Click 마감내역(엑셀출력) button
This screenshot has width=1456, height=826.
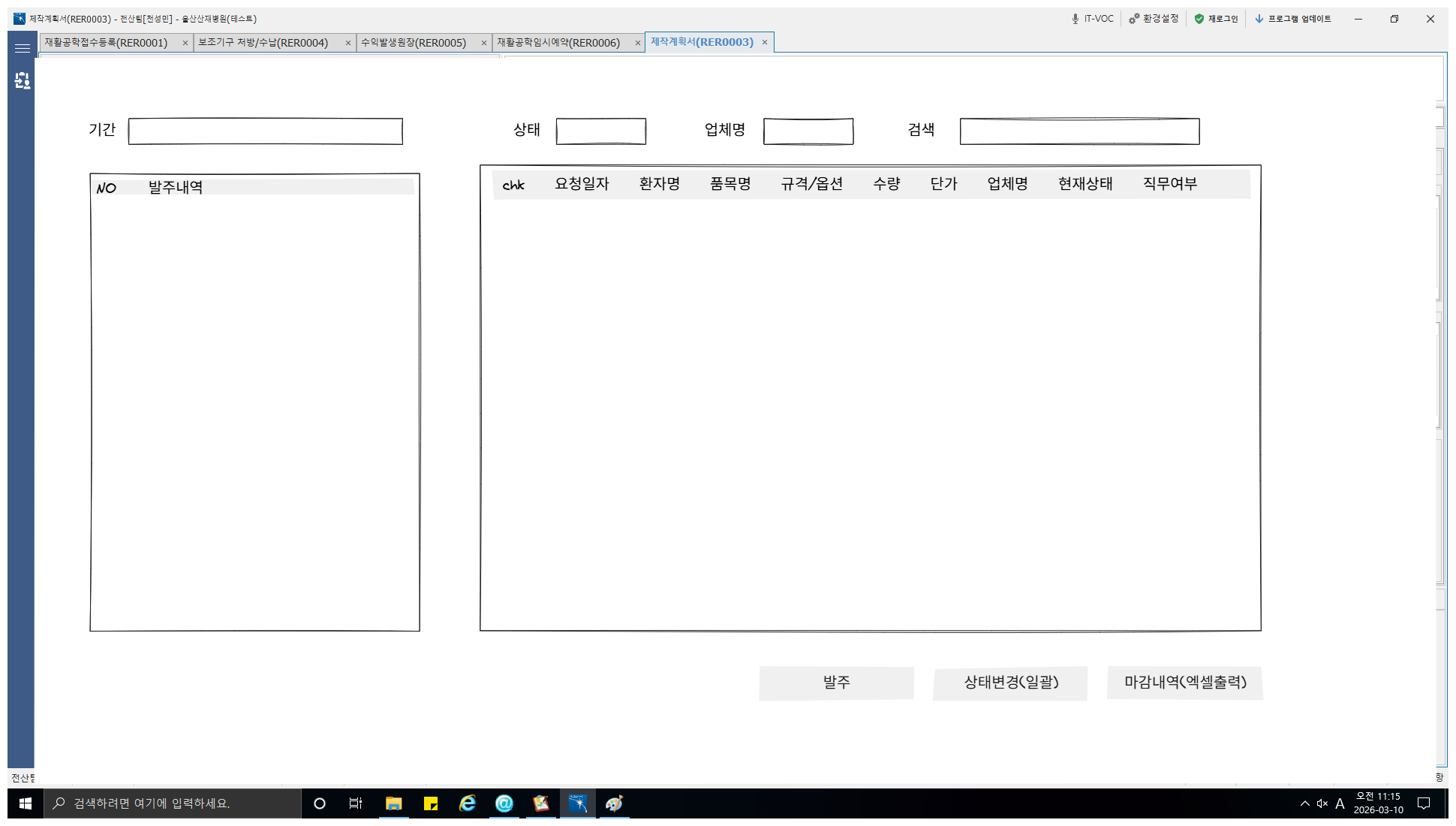tap(1185, 683)
